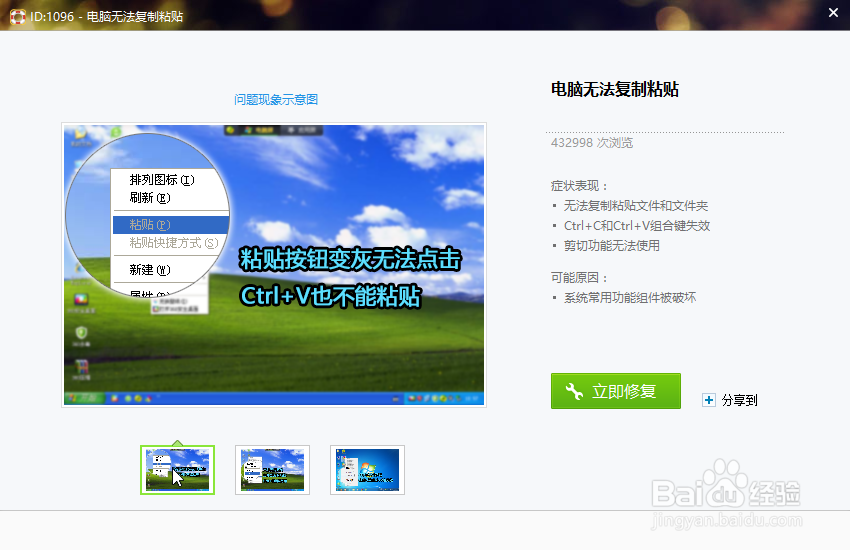
Task: Click the 电脑无法复制粘贴 heading
Action: (x=615, y=89)
